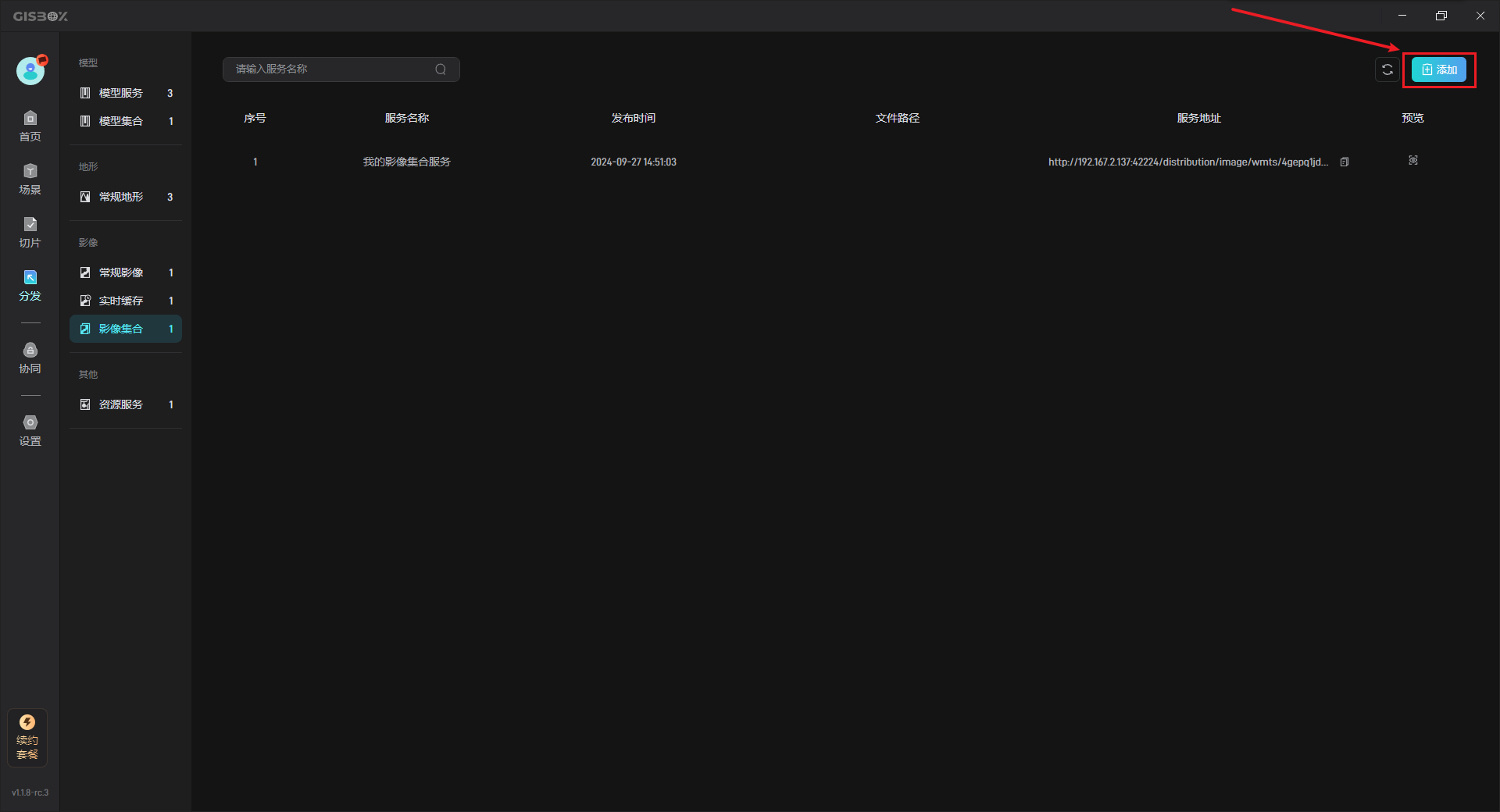This screenshot has height=812, width=1500.
Task: Click the 文件路径 column header
Action: pos(898,118)
